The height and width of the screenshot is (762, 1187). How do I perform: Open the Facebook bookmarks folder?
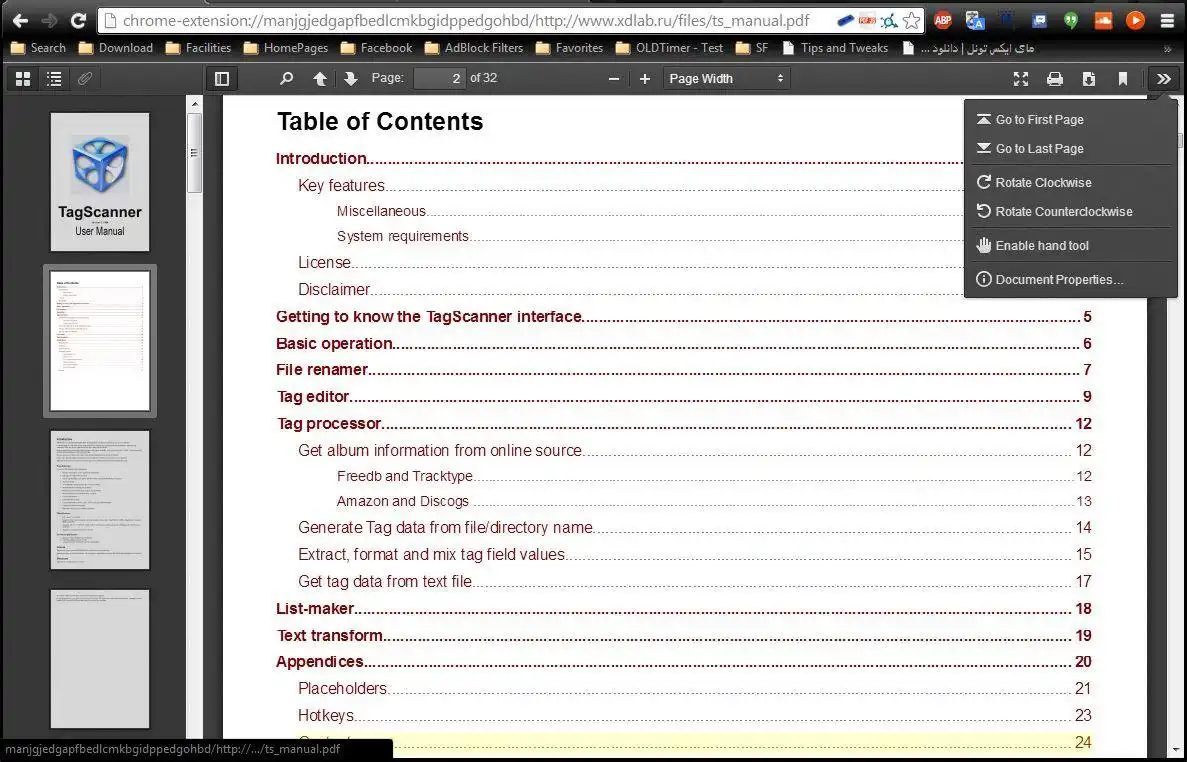pos(377,48)
